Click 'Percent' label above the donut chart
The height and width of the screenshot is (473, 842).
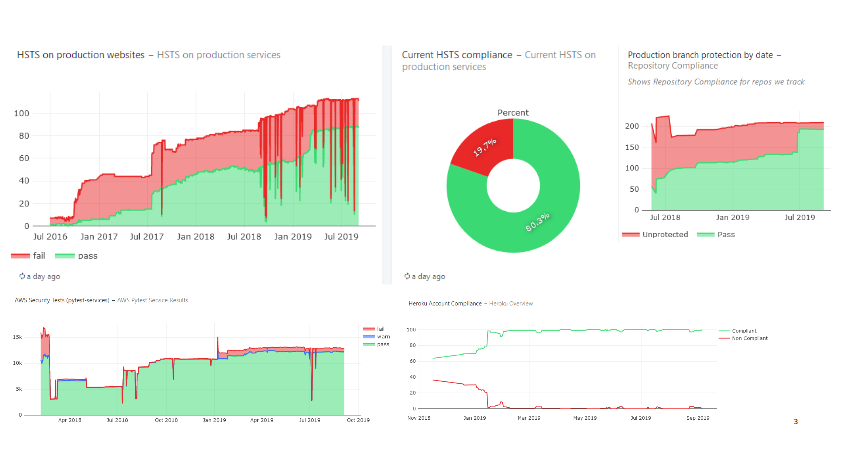[x=513, y=112]
